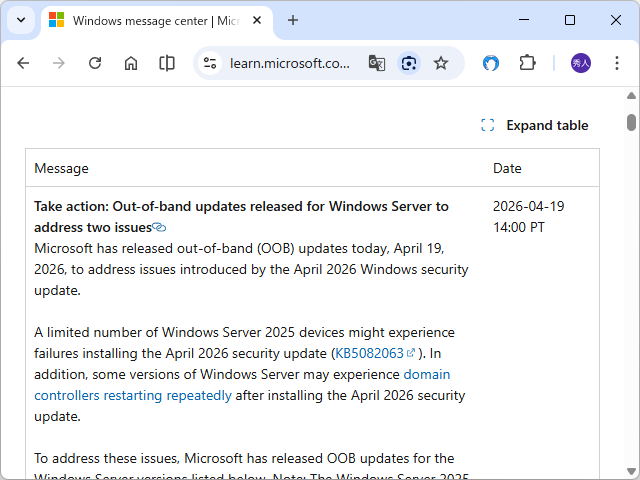The height and width of the screenshot is (480, 640).
Task: Open the tab search dropdown
Action: click(x=20, y=20)
